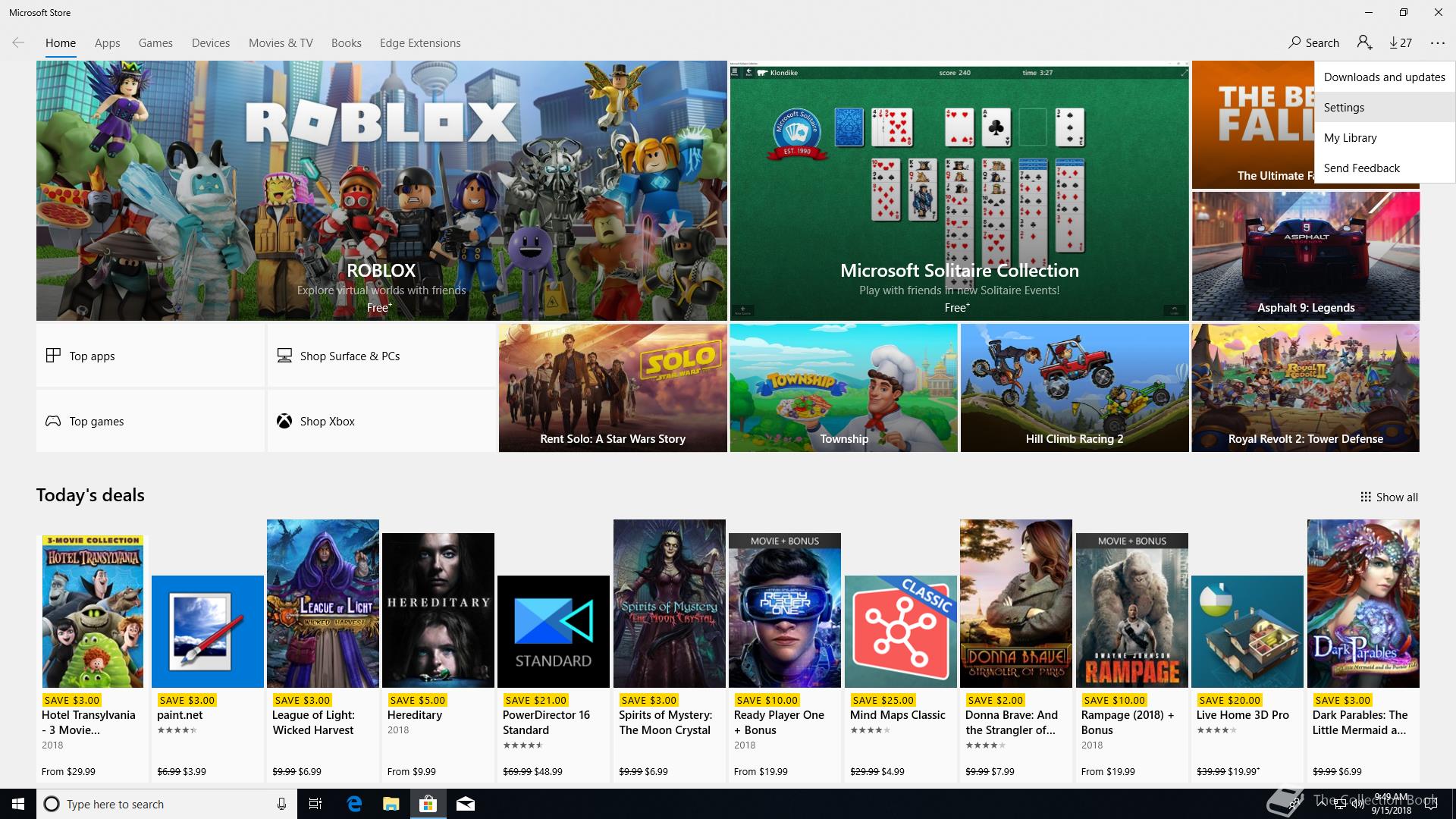Open Dark Parables: The Little Mermaid deal
1456x819 pixels.
(x=1363, y=651)
